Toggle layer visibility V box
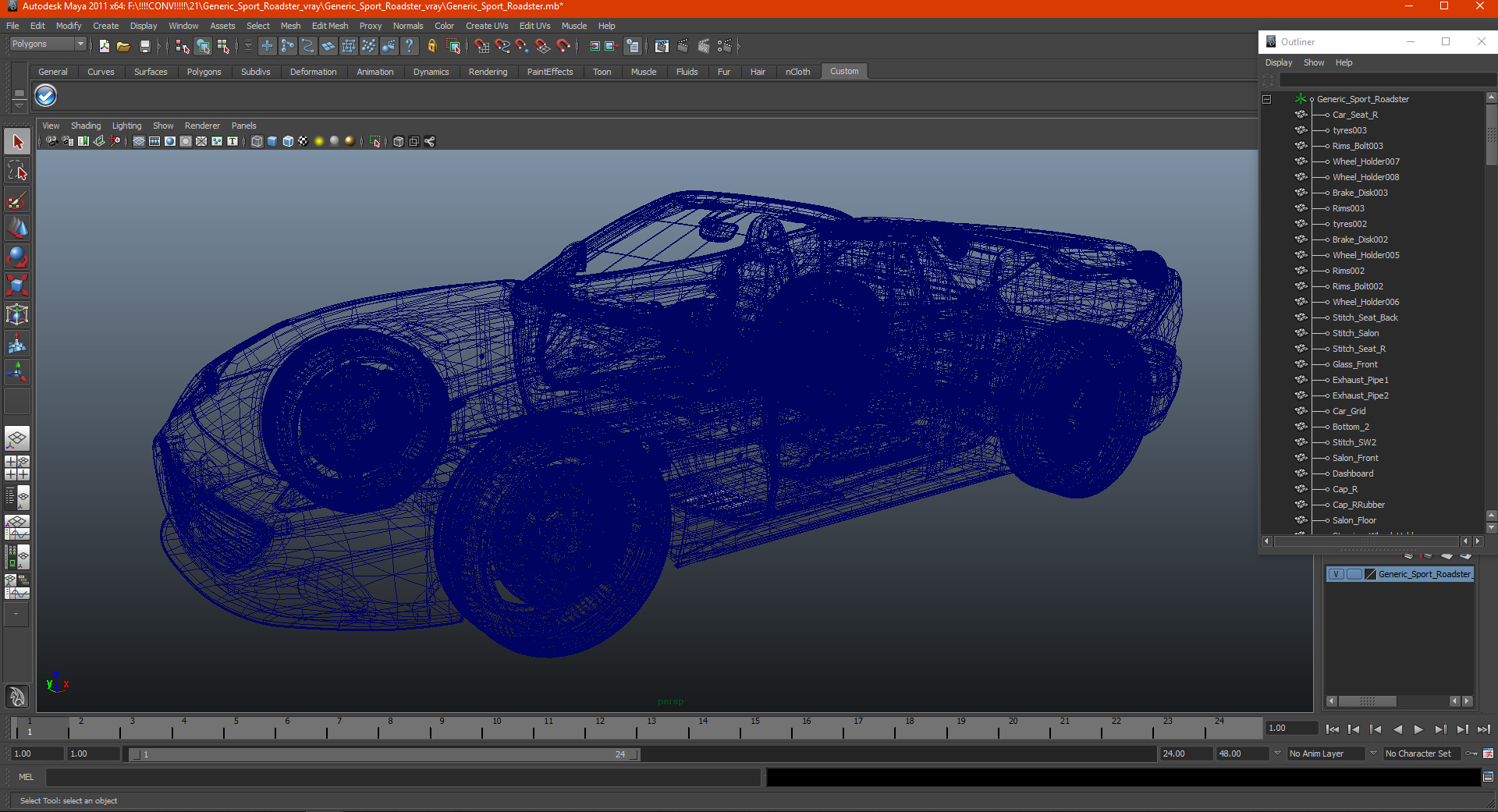This screenshot has width=1498, height=812. point(1336,574)
